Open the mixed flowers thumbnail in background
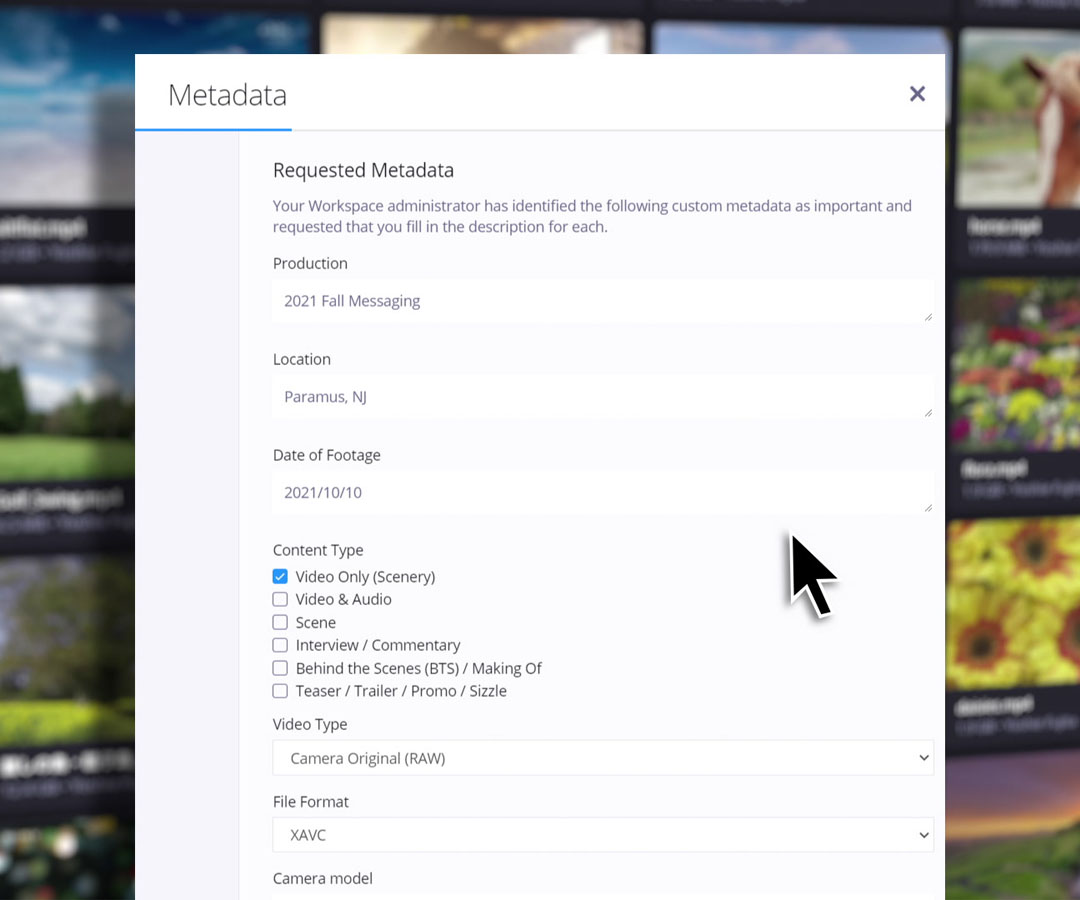Image resolution: width=1080 pixels, height=900 pixels. click(1014, 365)
